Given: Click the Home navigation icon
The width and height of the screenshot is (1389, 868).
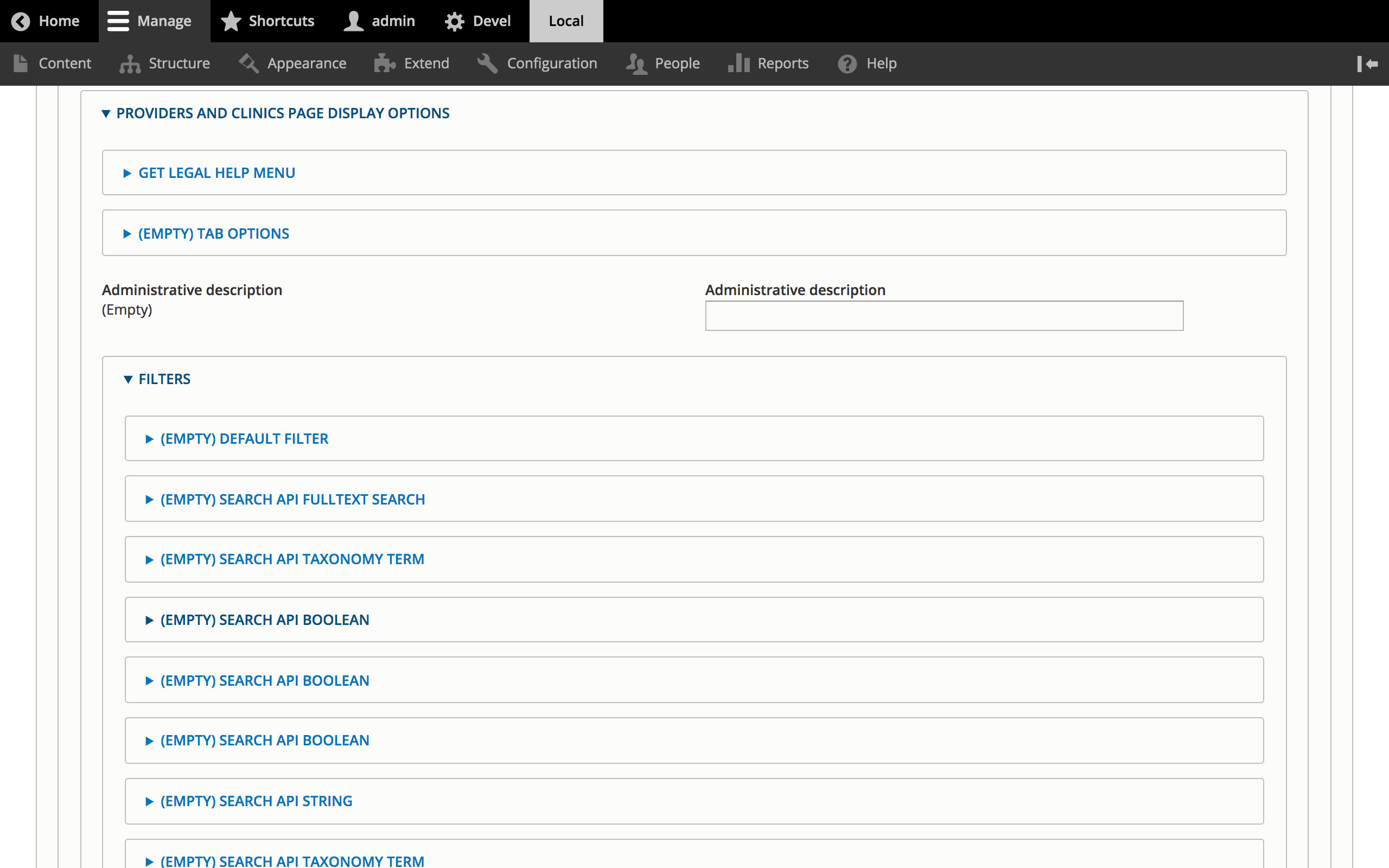Looking at the screenshot, I should (x=20, y=20).
